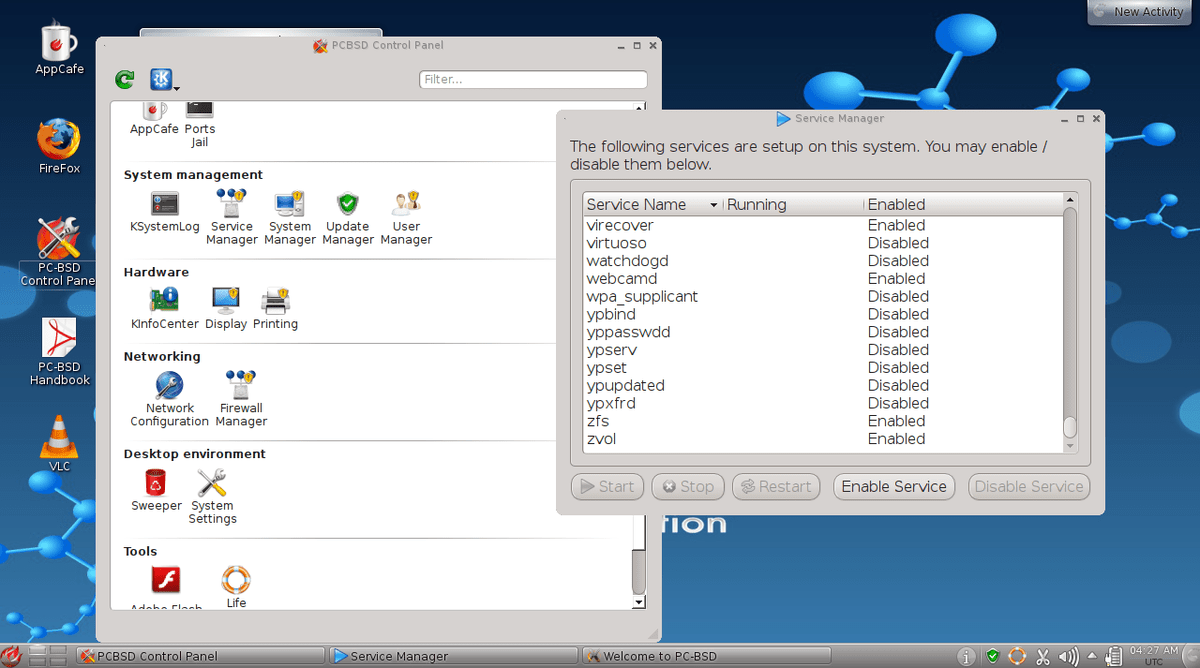Click the Life Preserver tray icon
This screenshot has width=1200, height=668.
click(x=1017, y=657)
